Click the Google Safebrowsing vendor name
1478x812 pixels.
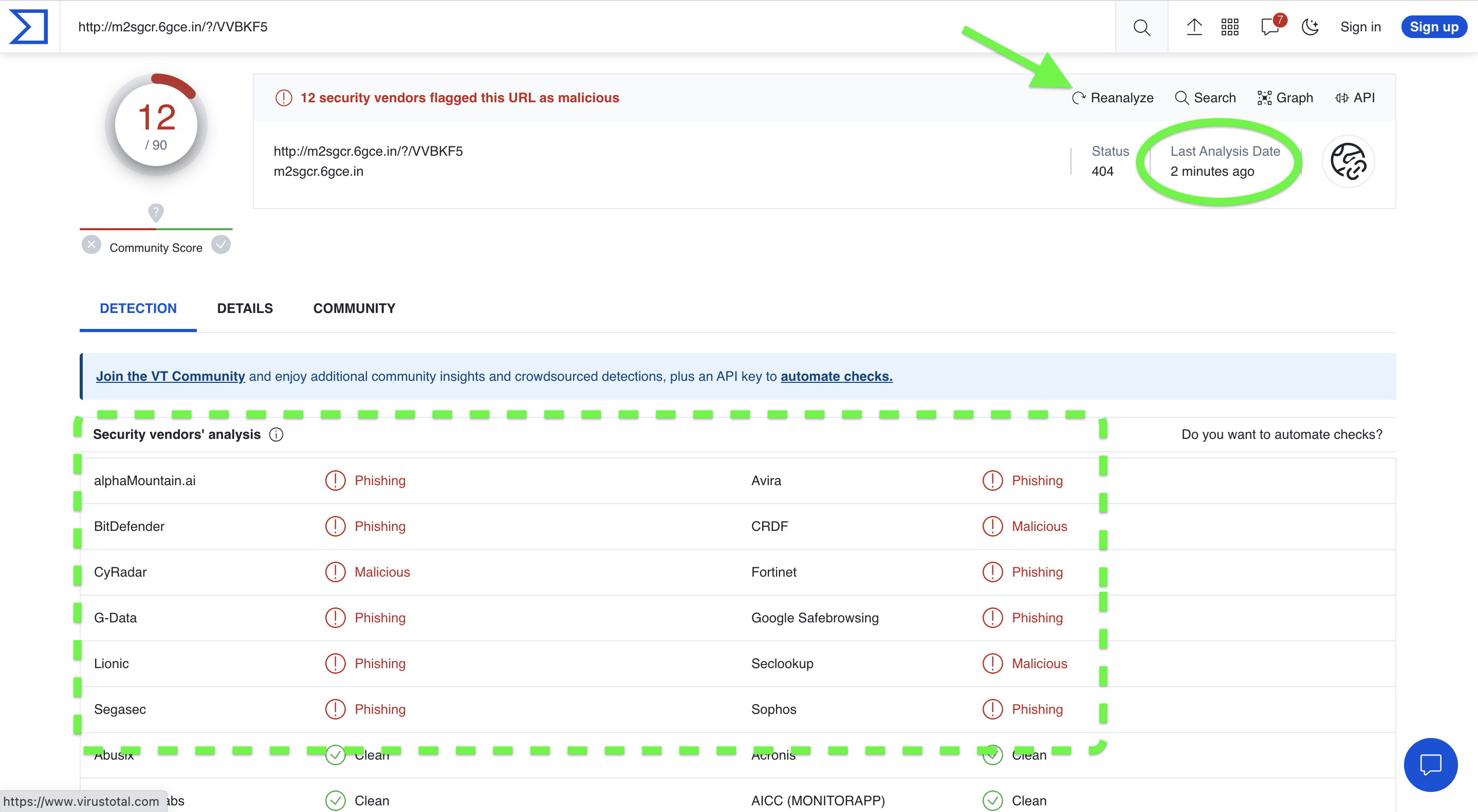coord(815,617)
